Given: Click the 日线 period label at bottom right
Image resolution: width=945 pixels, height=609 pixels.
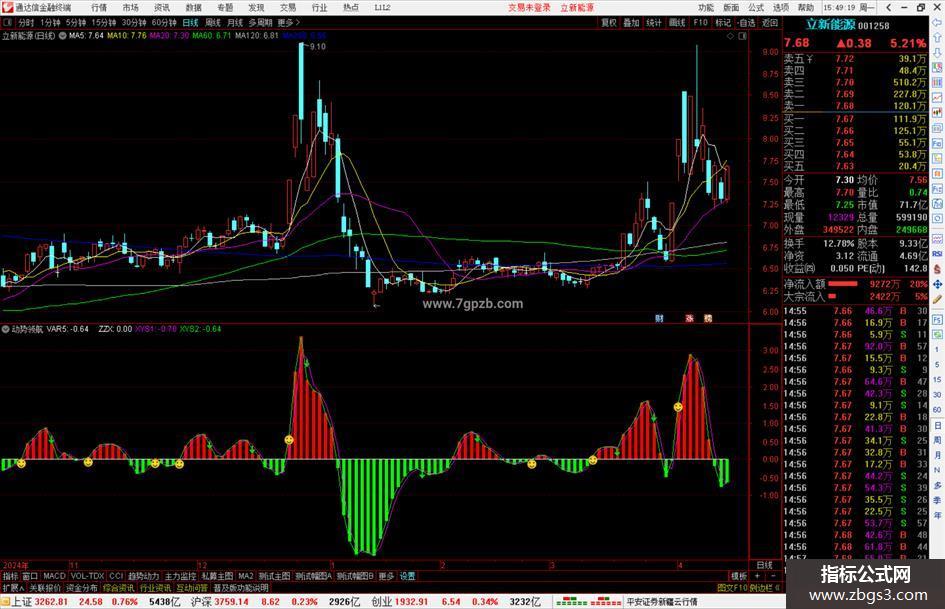Looking at the screenshot, I should pos(764,565).
